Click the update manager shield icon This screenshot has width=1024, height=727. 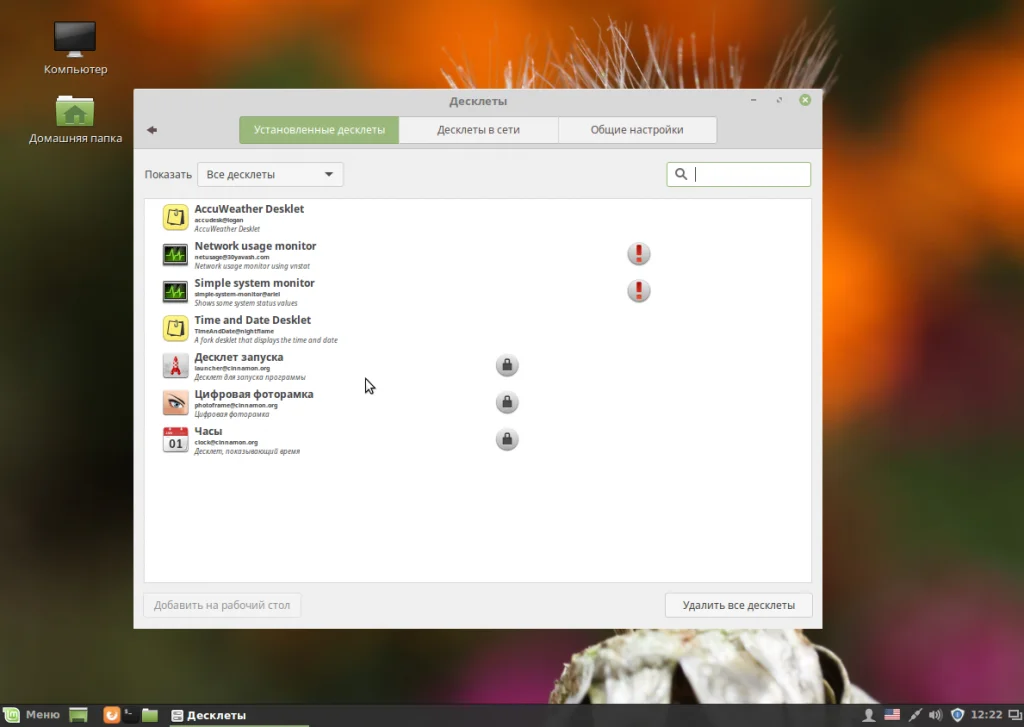(957, 715)
